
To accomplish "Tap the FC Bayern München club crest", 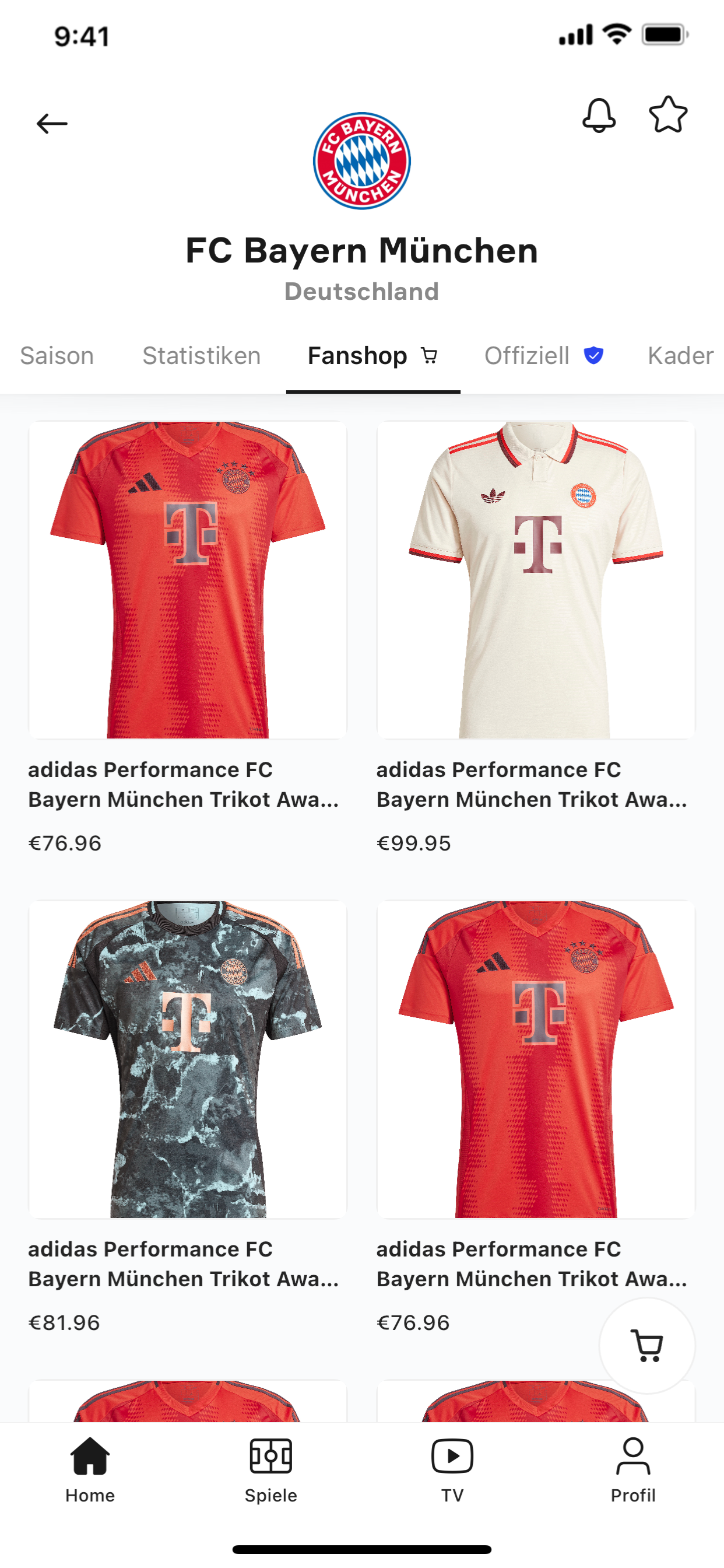I will coord(362,160).
